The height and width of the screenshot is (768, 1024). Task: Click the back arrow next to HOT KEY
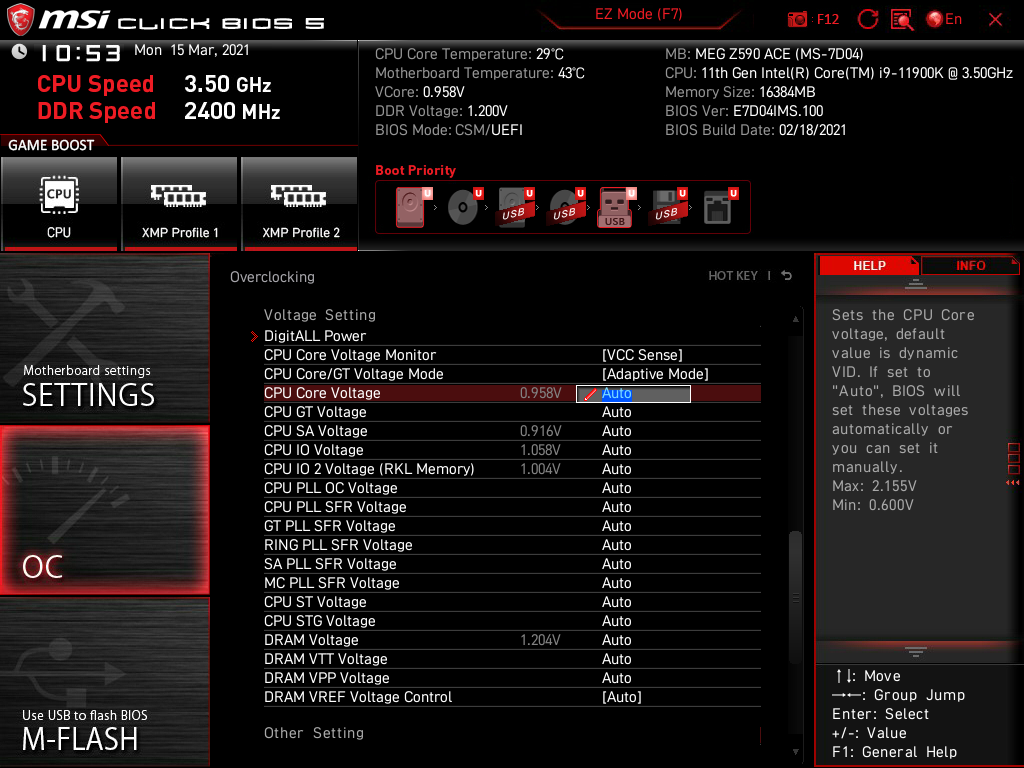pyautogui.click(x=787, y=276)
